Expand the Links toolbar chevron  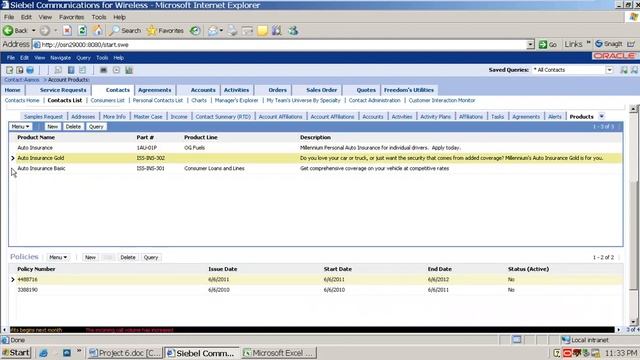coord(588,42)
